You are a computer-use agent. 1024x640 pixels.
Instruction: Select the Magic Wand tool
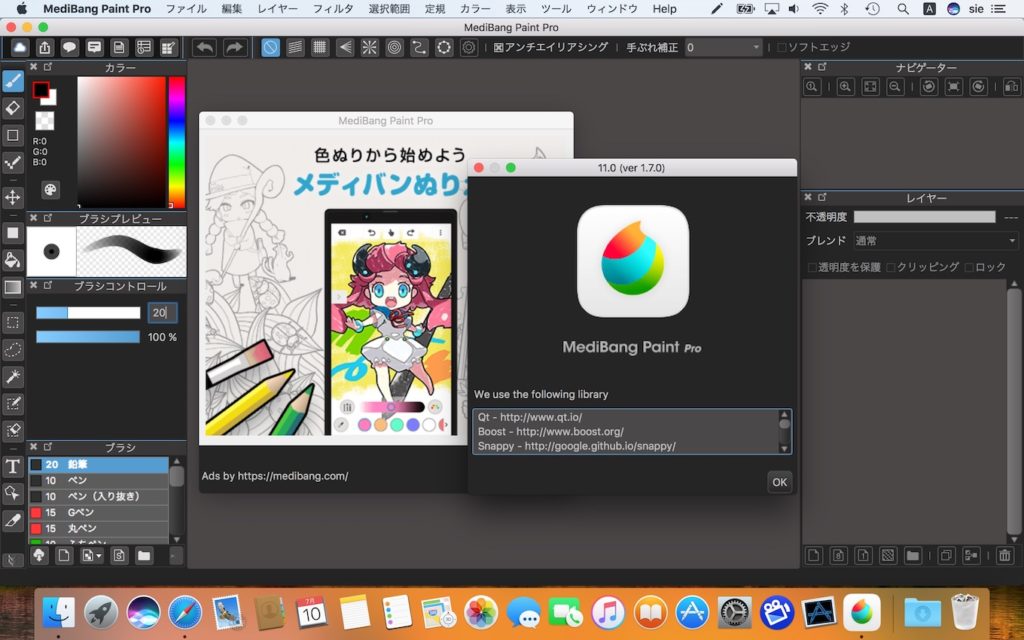click(x=13, y=376)
